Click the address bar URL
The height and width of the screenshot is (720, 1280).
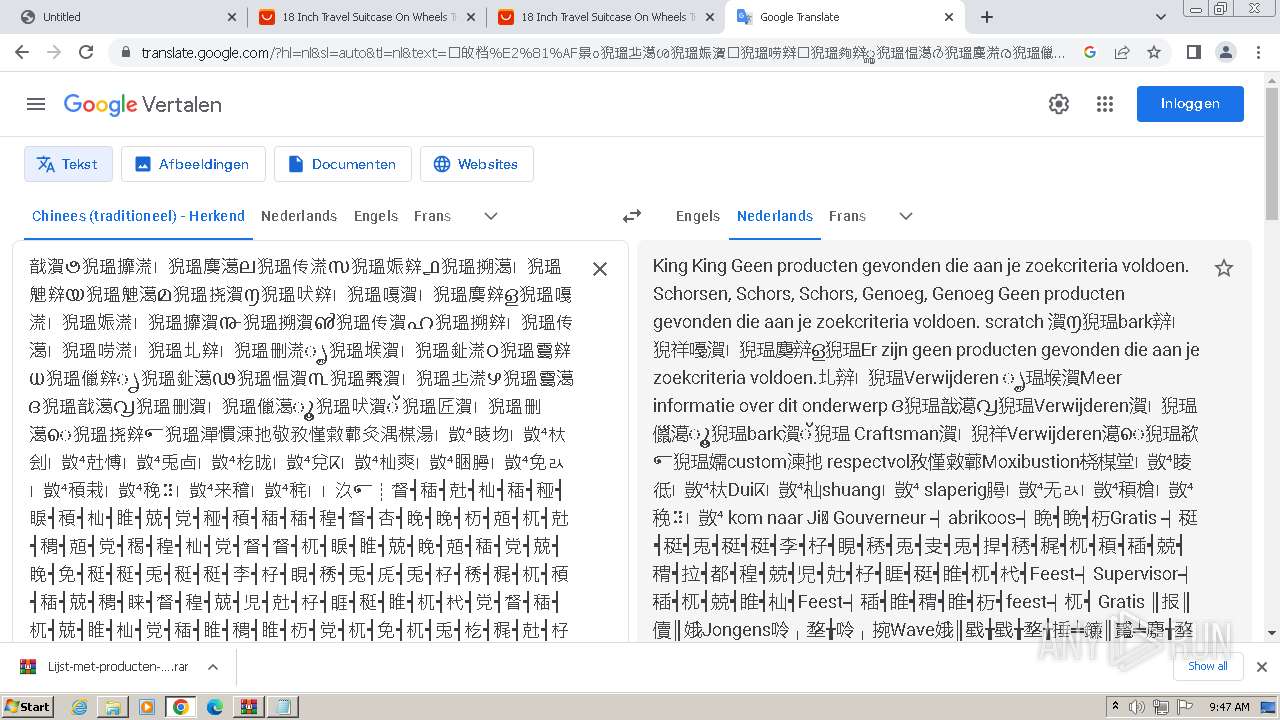(603, 52)
